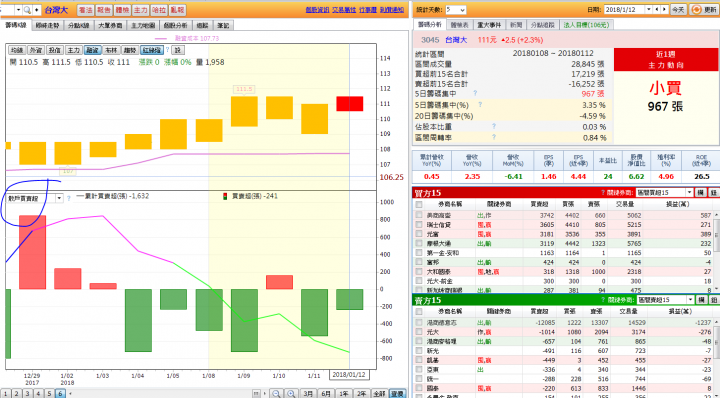The height and width of the screenshot is (398, 720).
Task: Toggle the 紅綠燈 indicator button
Action: pos(152,50)
